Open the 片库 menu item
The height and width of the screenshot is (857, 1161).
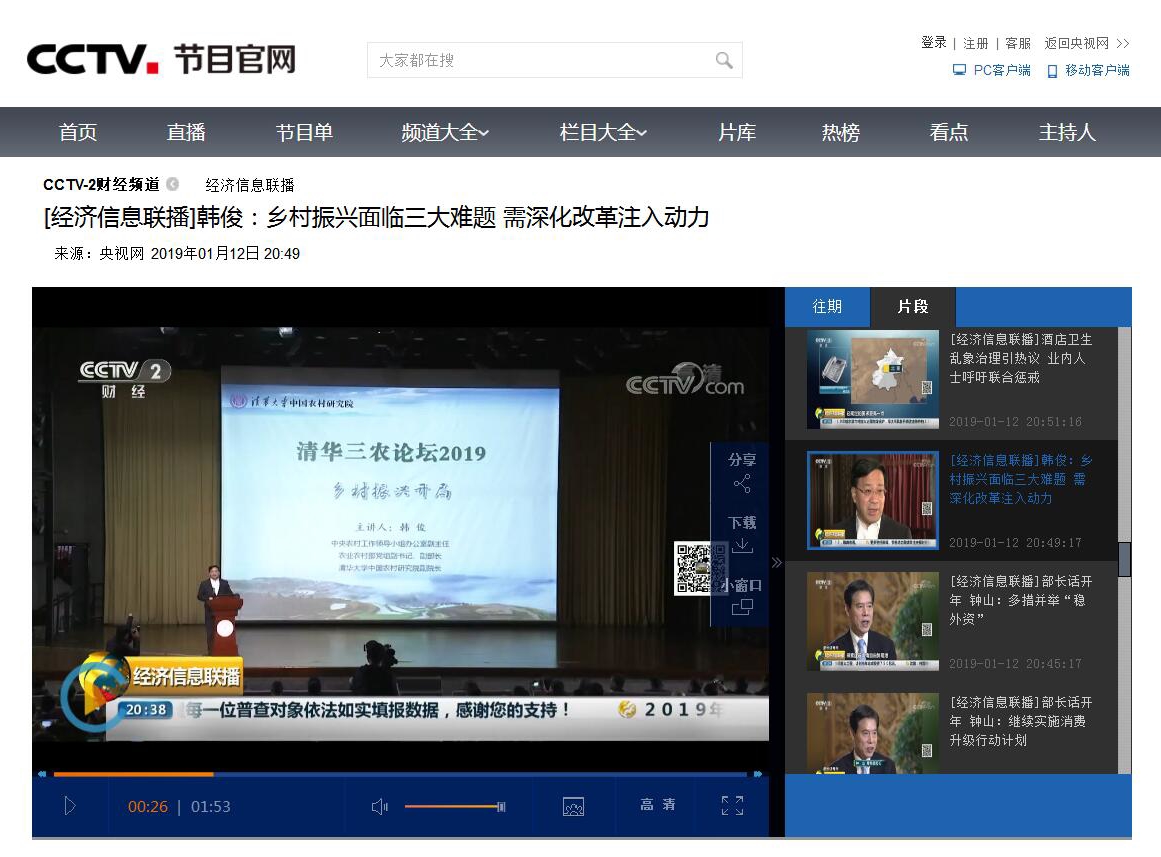tap(737, 133)
